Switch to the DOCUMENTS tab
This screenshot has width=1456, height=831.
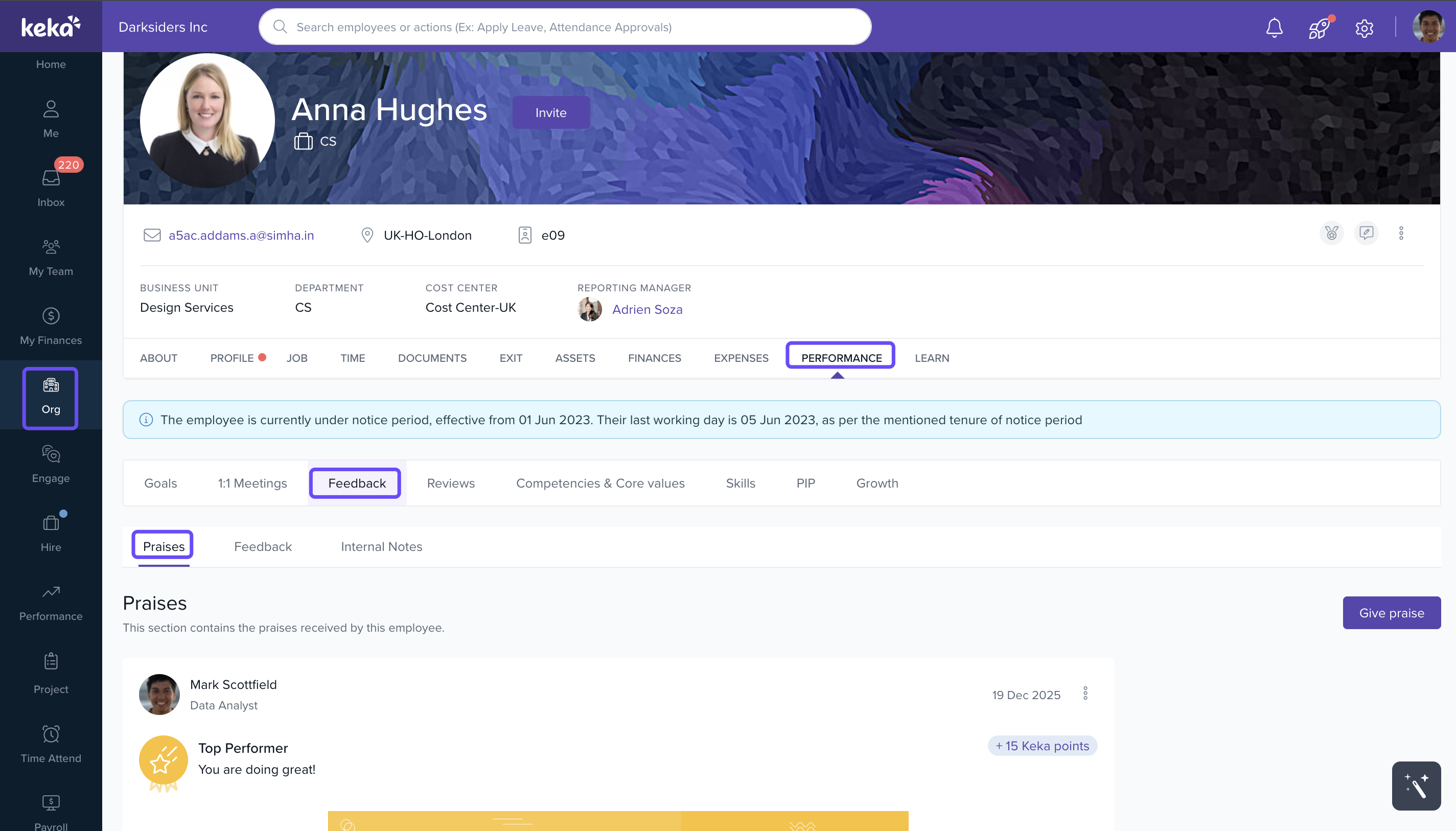coord(432,358)
